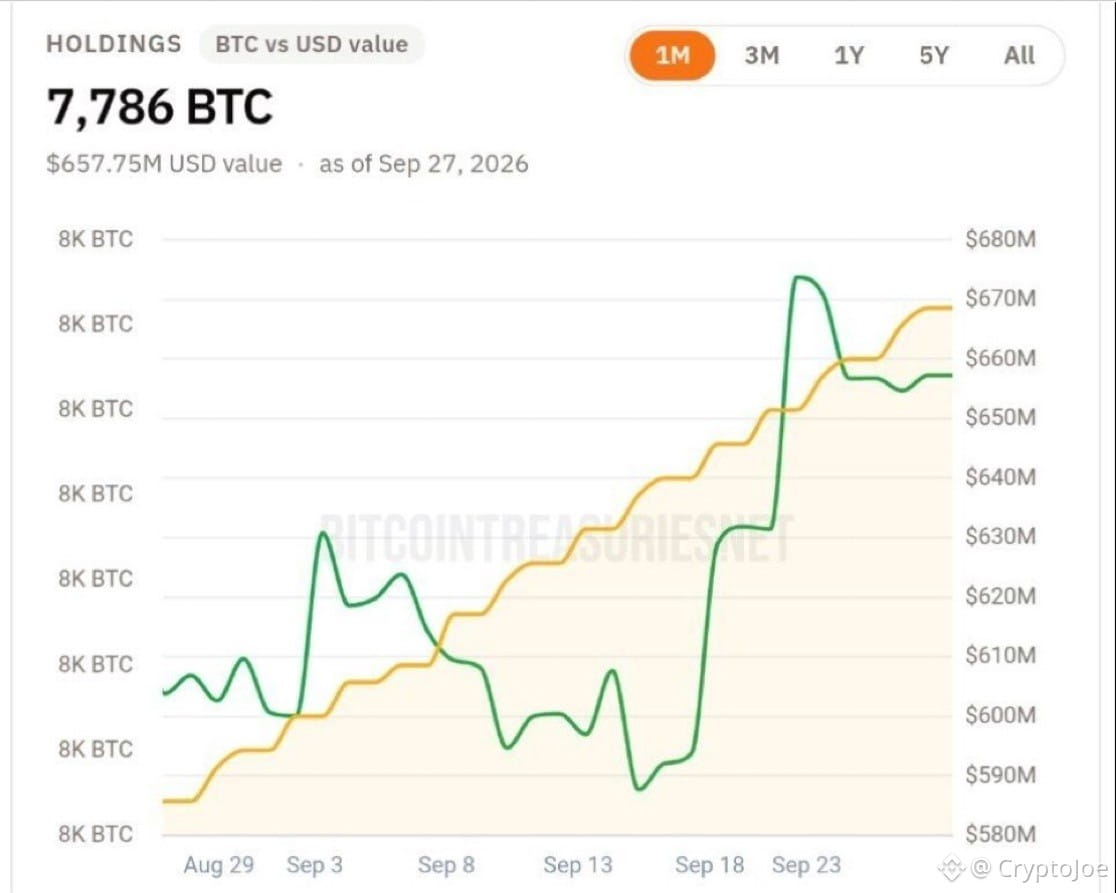
Task: Click the Aug 29 x-axis label
Action: tap(219, 865)
